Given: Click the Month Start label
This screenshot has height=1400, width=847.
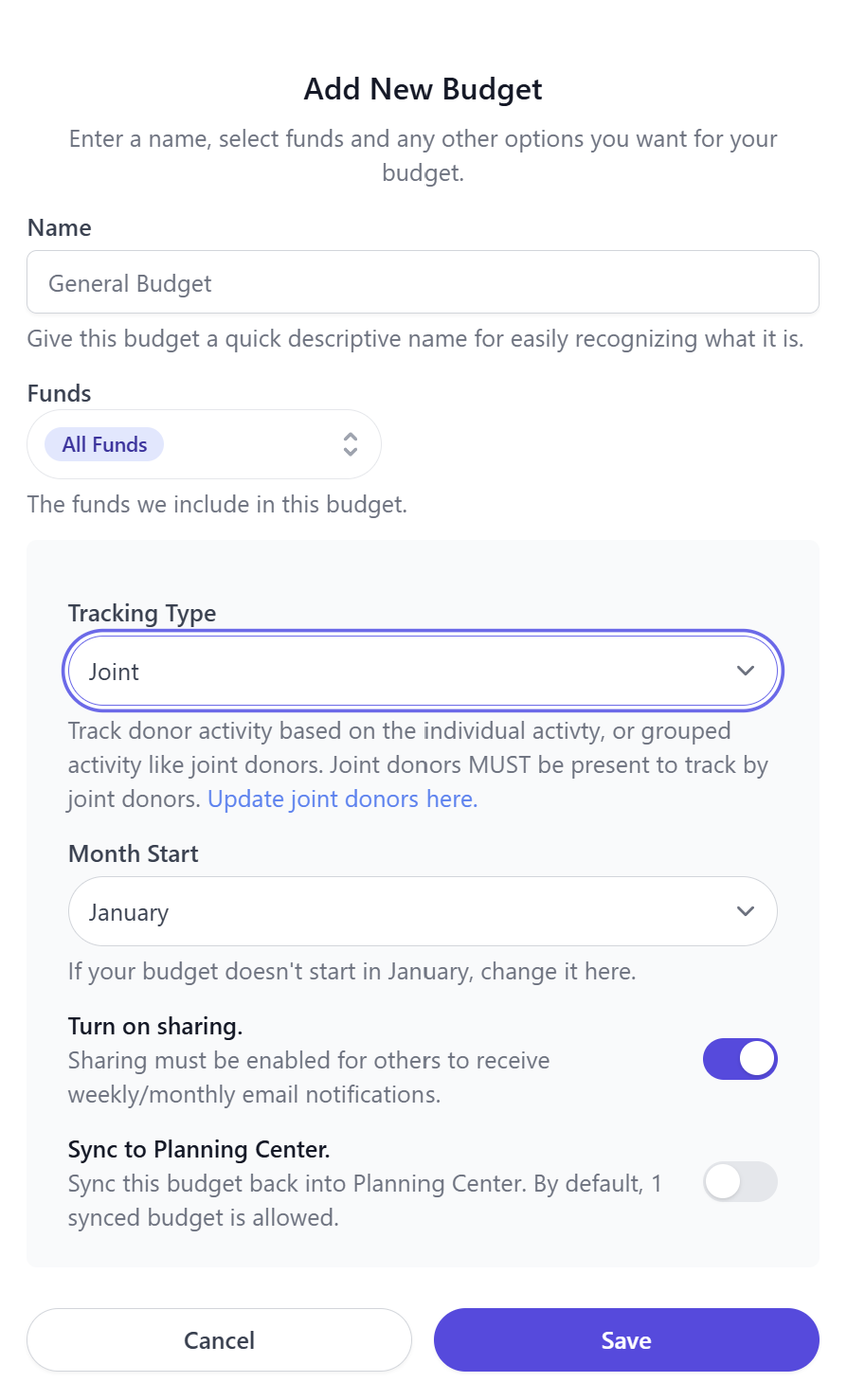Looking at the screenshot, I should [x=134, y=853].
